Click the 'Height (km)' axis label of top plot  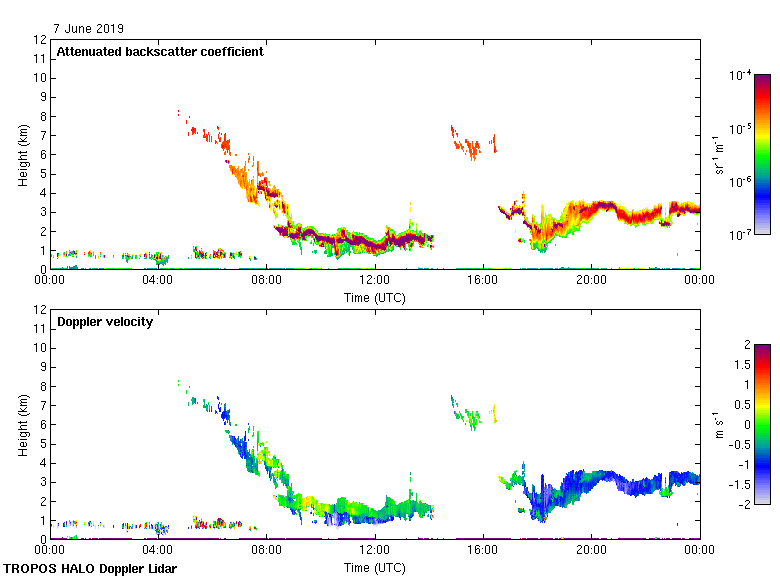(x=22, y=154)
